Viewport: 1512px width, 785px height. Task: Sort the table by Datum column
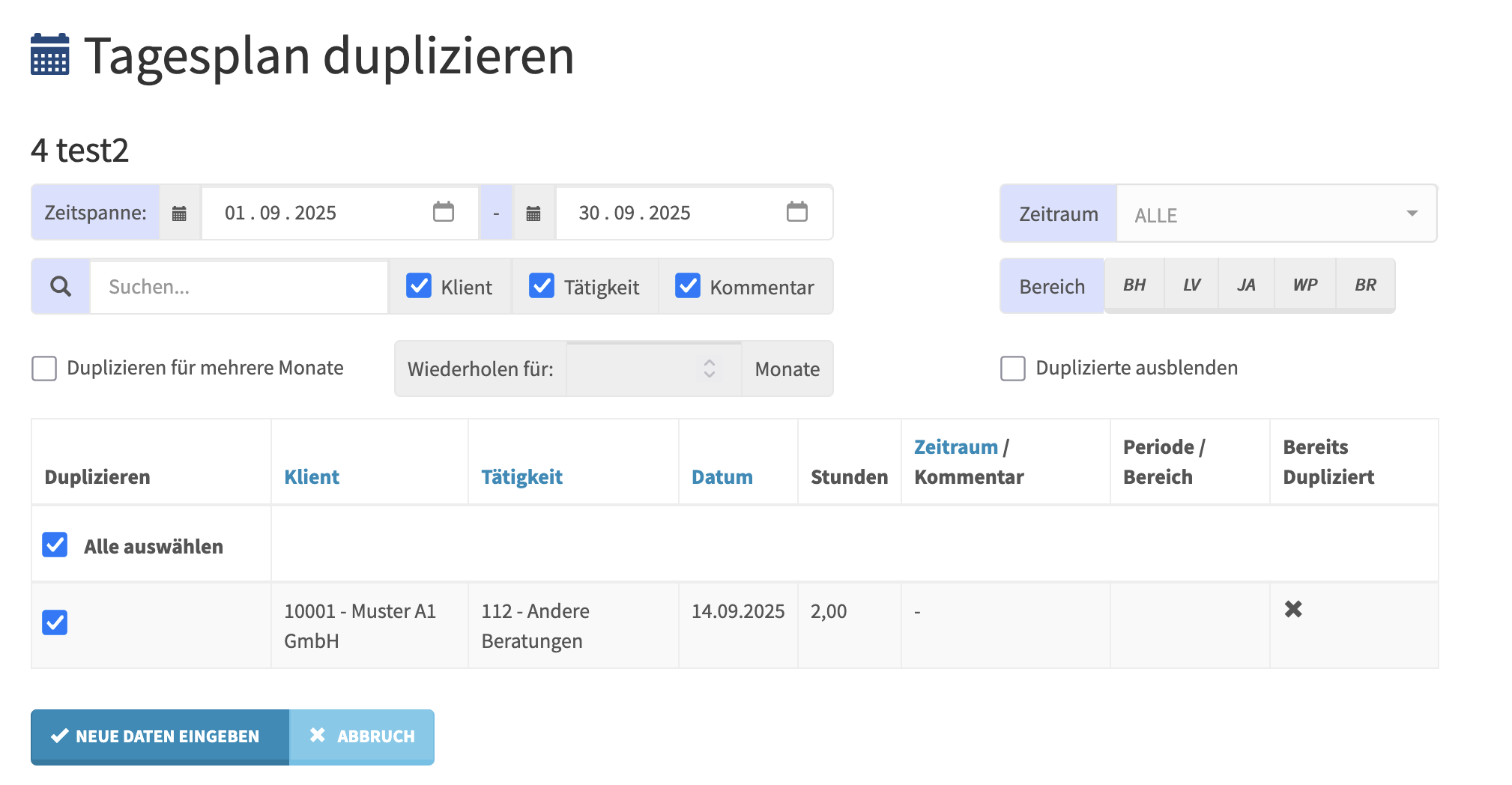(x=722, y=477)
